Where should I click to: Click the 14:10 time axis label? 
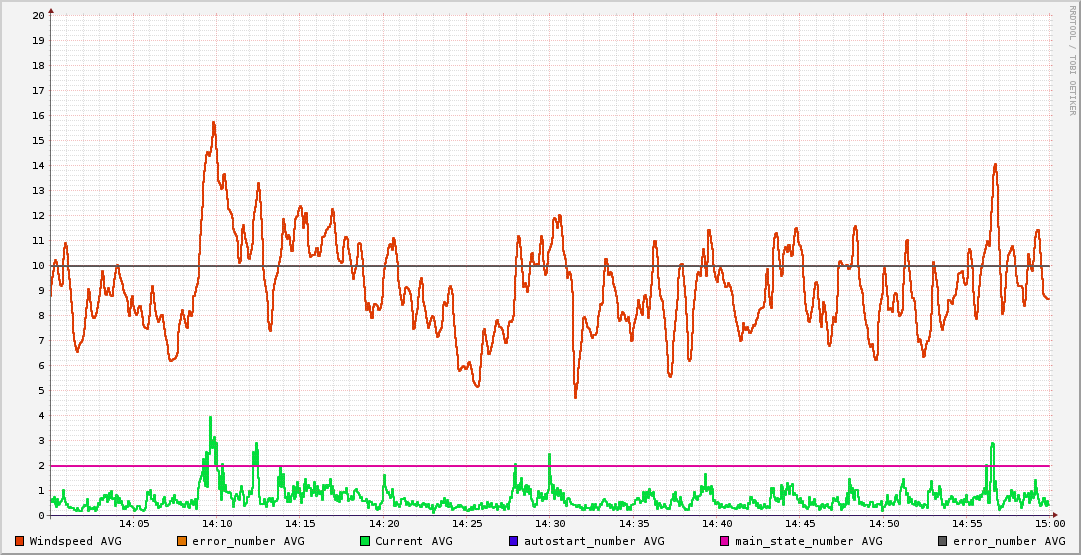(x=217, y=524)
